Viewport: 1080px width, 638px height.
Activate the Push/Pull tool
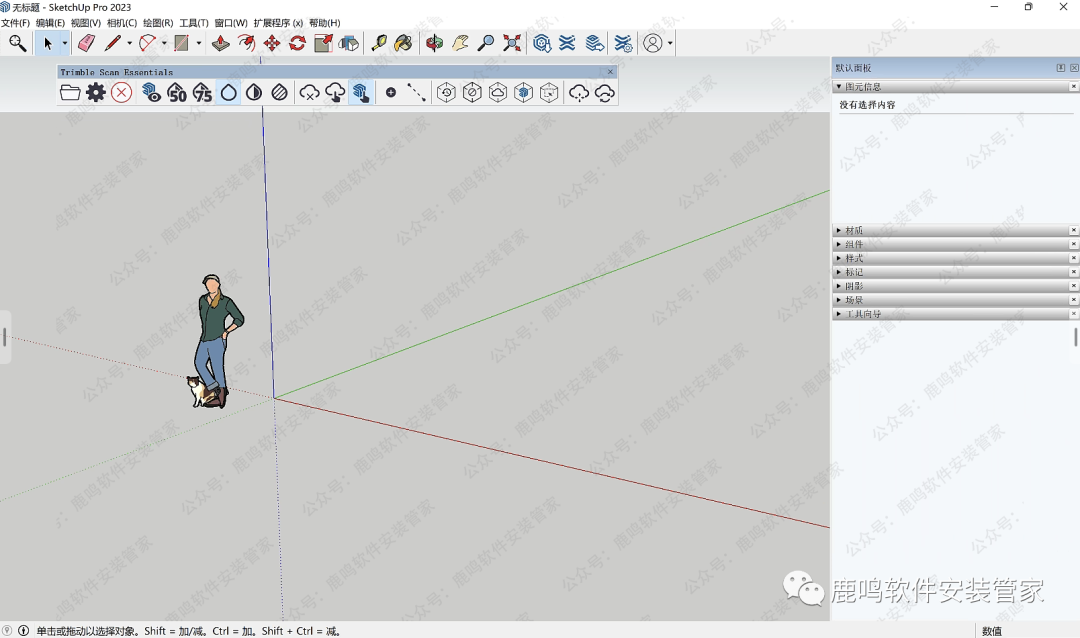pos(221,43)
